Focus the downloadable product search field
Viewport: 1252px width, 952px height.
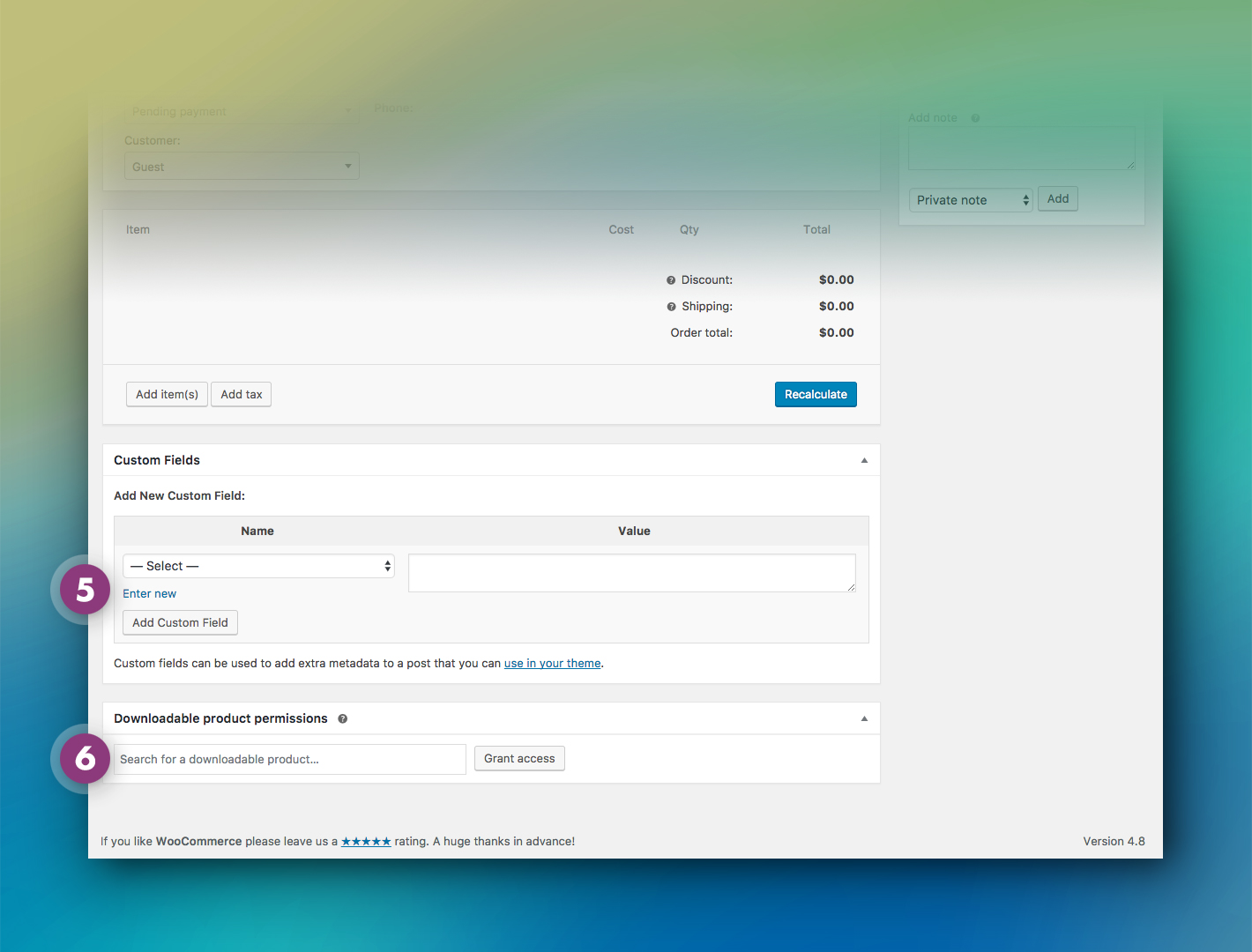(289, 760)
